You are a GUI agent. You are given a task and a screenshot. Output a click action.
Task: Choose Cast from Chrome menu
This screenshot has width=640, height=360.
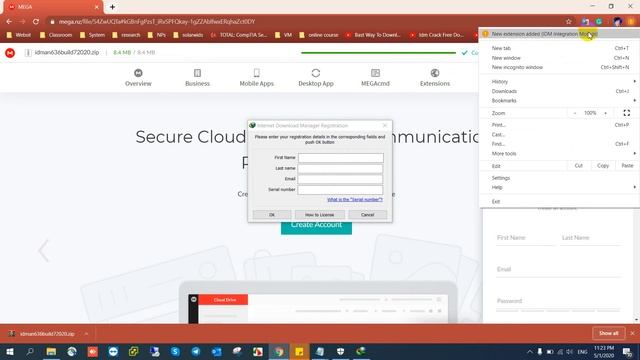pos(559,134)
